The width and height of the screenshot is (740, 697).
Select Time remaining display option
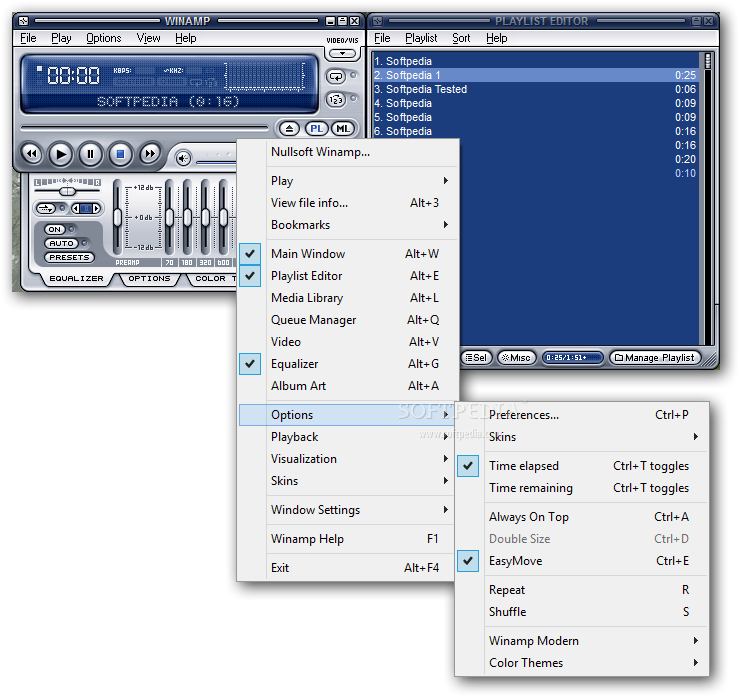pyautogui.click(x=582, y=488)
